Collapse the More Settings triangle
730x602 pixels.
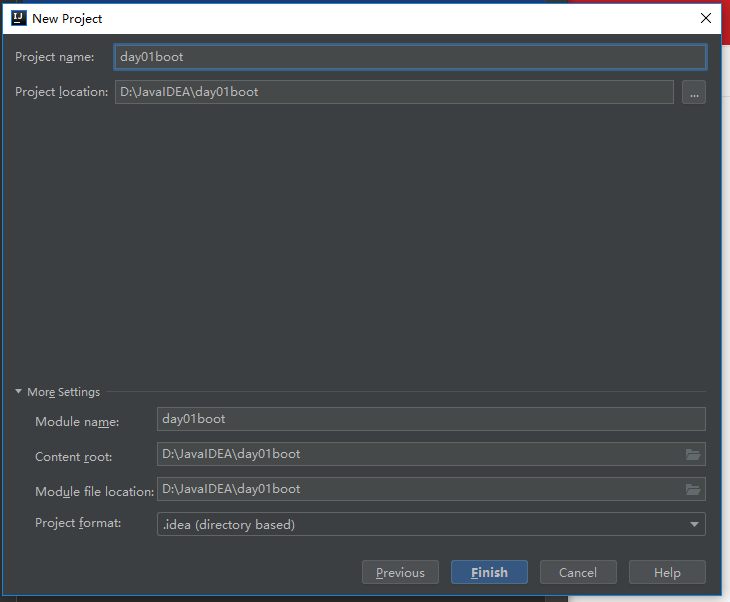[x=19, y=392]
